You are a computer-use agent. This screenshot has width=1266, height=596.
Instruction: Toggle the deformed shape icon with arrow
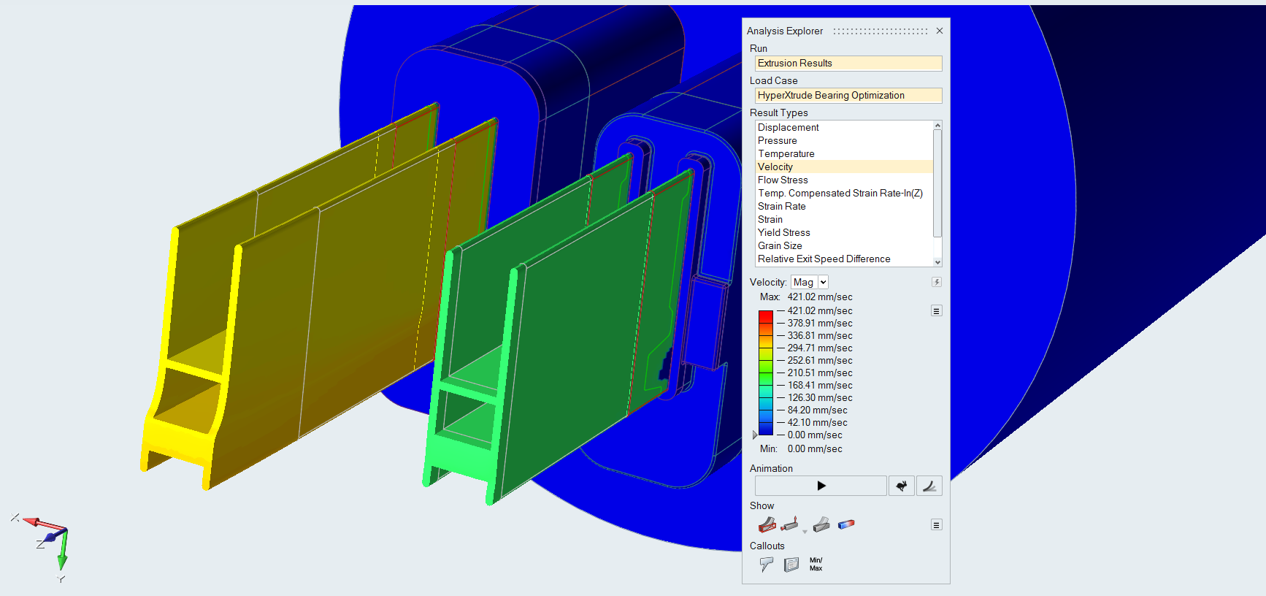point(791,524)
